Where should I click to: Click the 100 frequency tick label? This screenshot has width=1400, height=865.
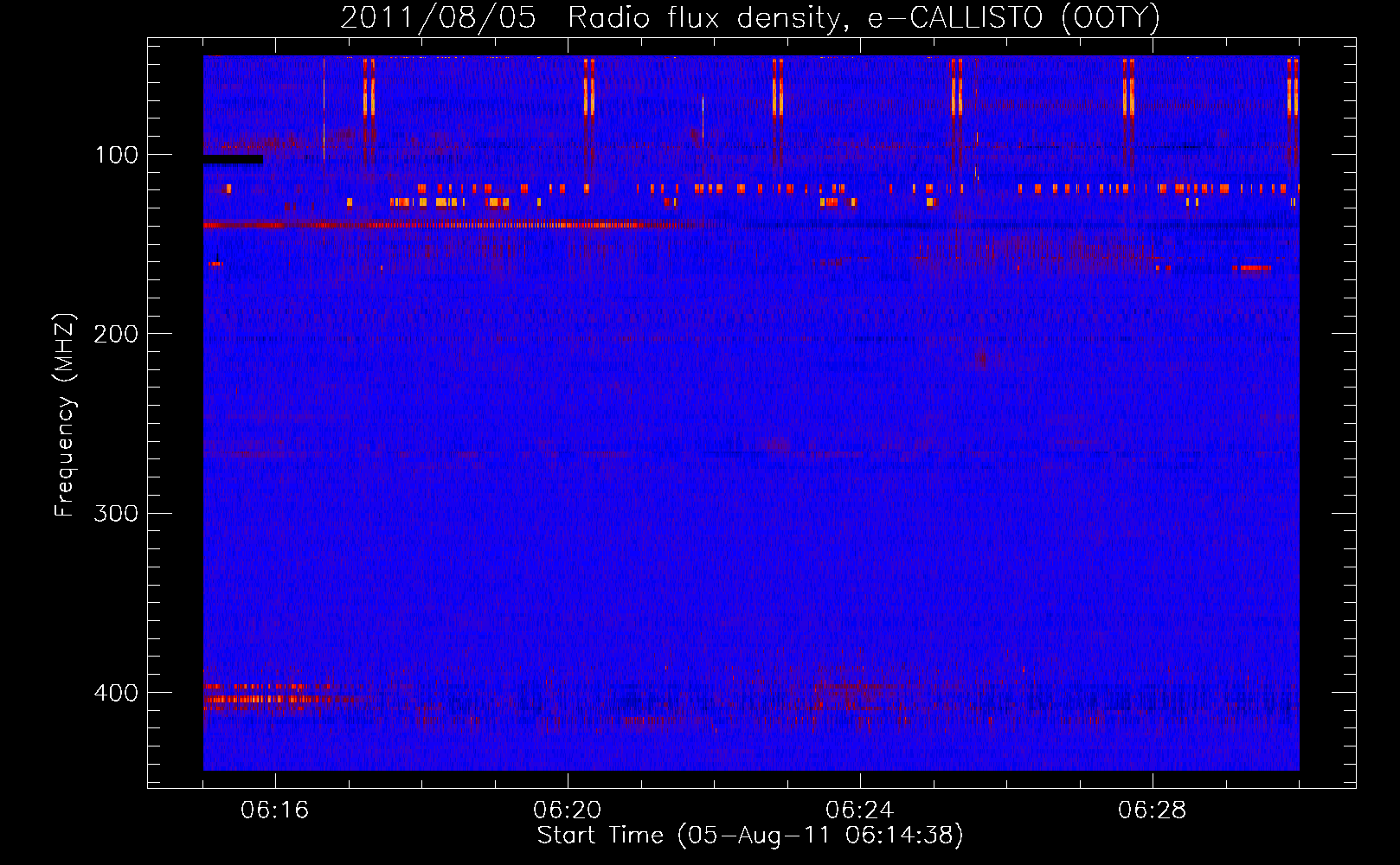[x=116, y=155]
